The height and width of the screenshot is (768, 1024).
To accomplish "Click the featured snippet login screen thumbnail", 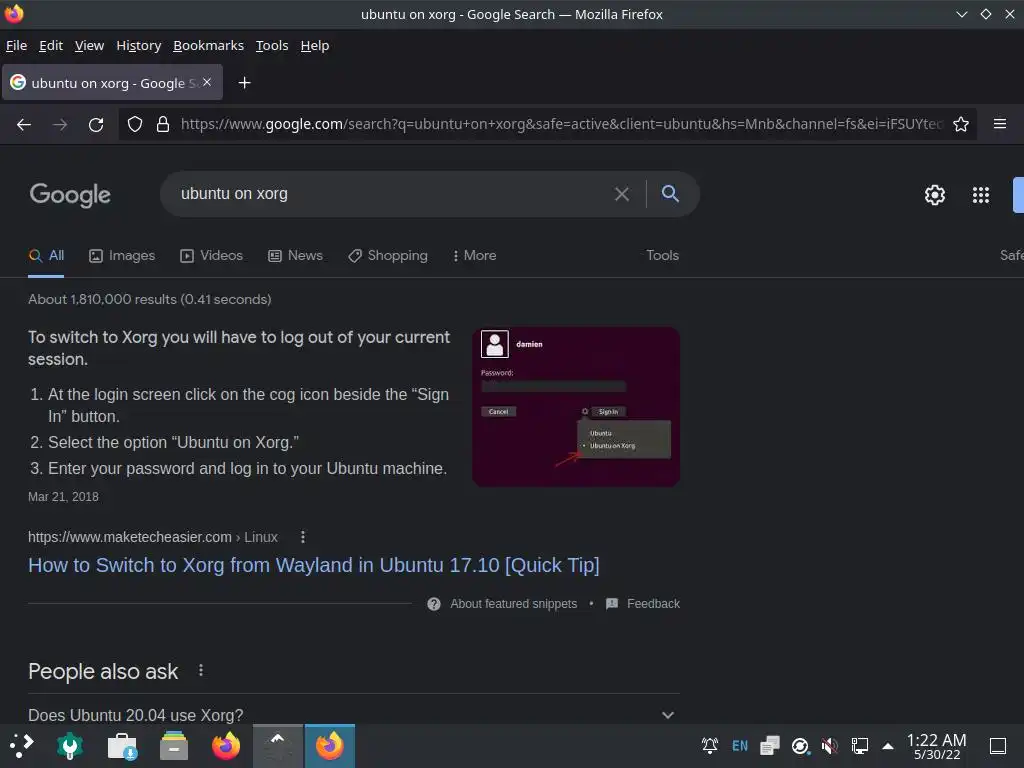I will tap(576, 407).
